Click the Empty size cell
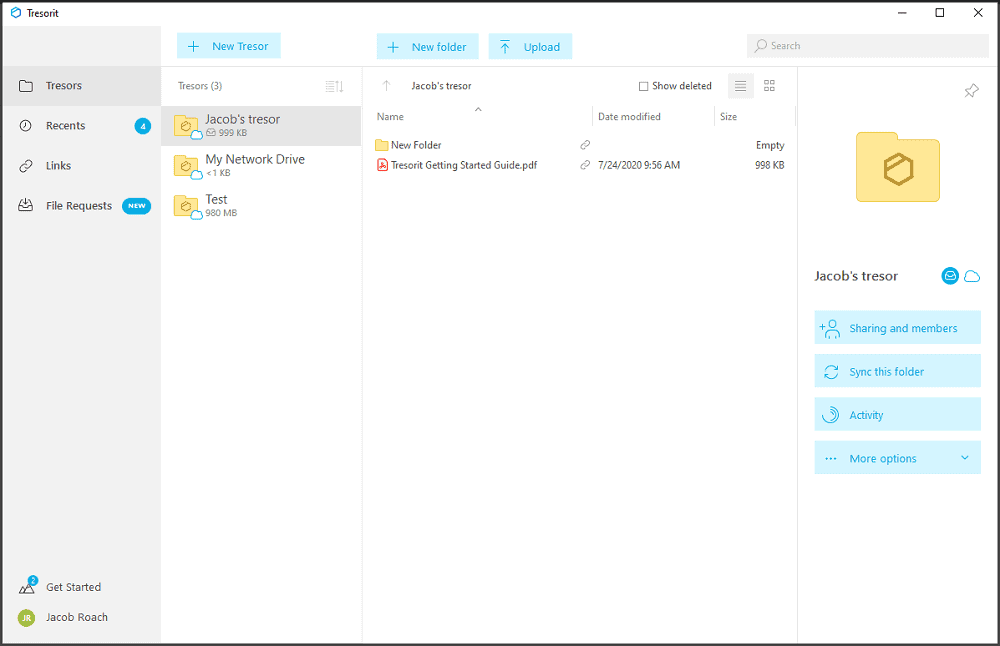Screen dimensions: 1000x646 coord(770,145)
